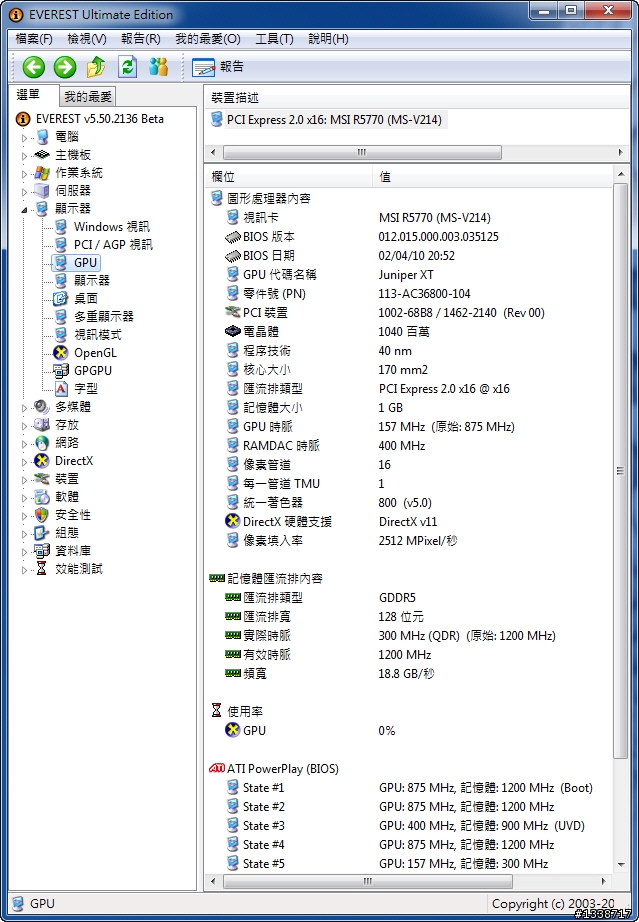Select the DirectX 硬體支援 row

coord(408,522)
